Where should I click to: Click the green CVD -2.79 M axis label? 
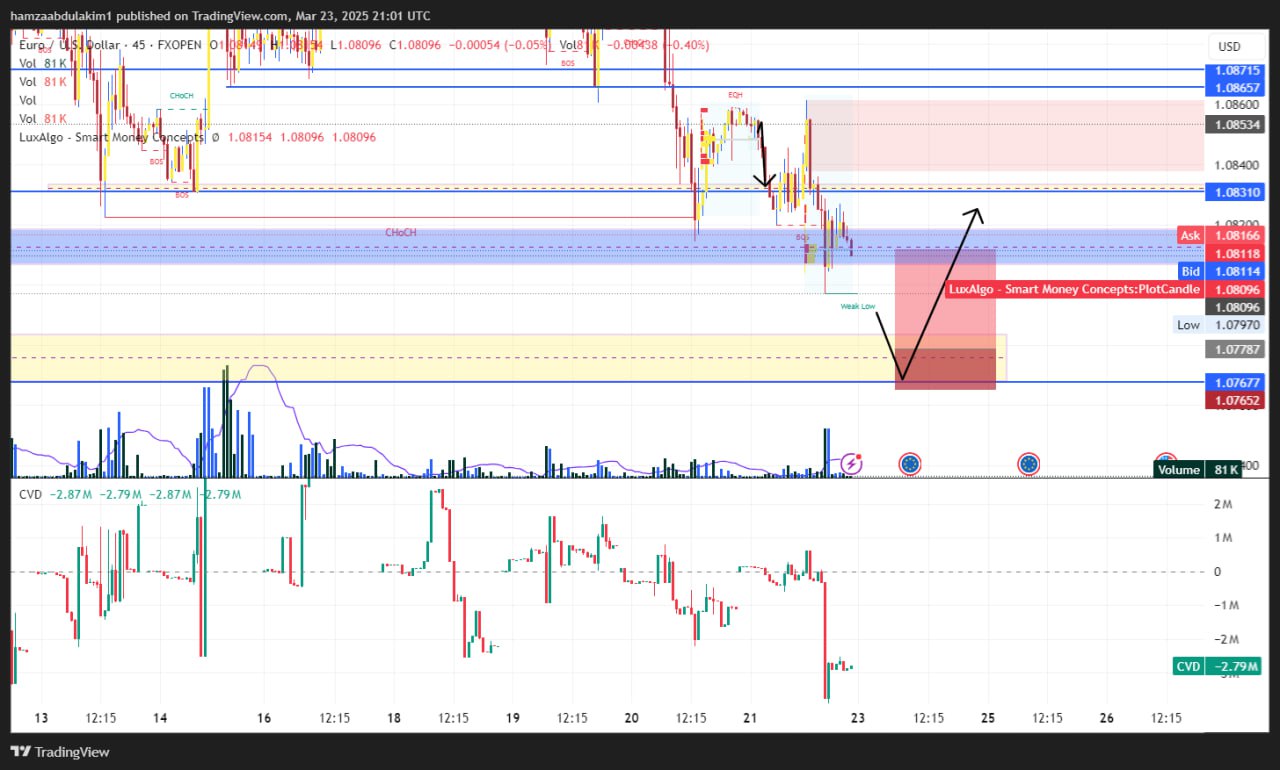(1217, 666)
